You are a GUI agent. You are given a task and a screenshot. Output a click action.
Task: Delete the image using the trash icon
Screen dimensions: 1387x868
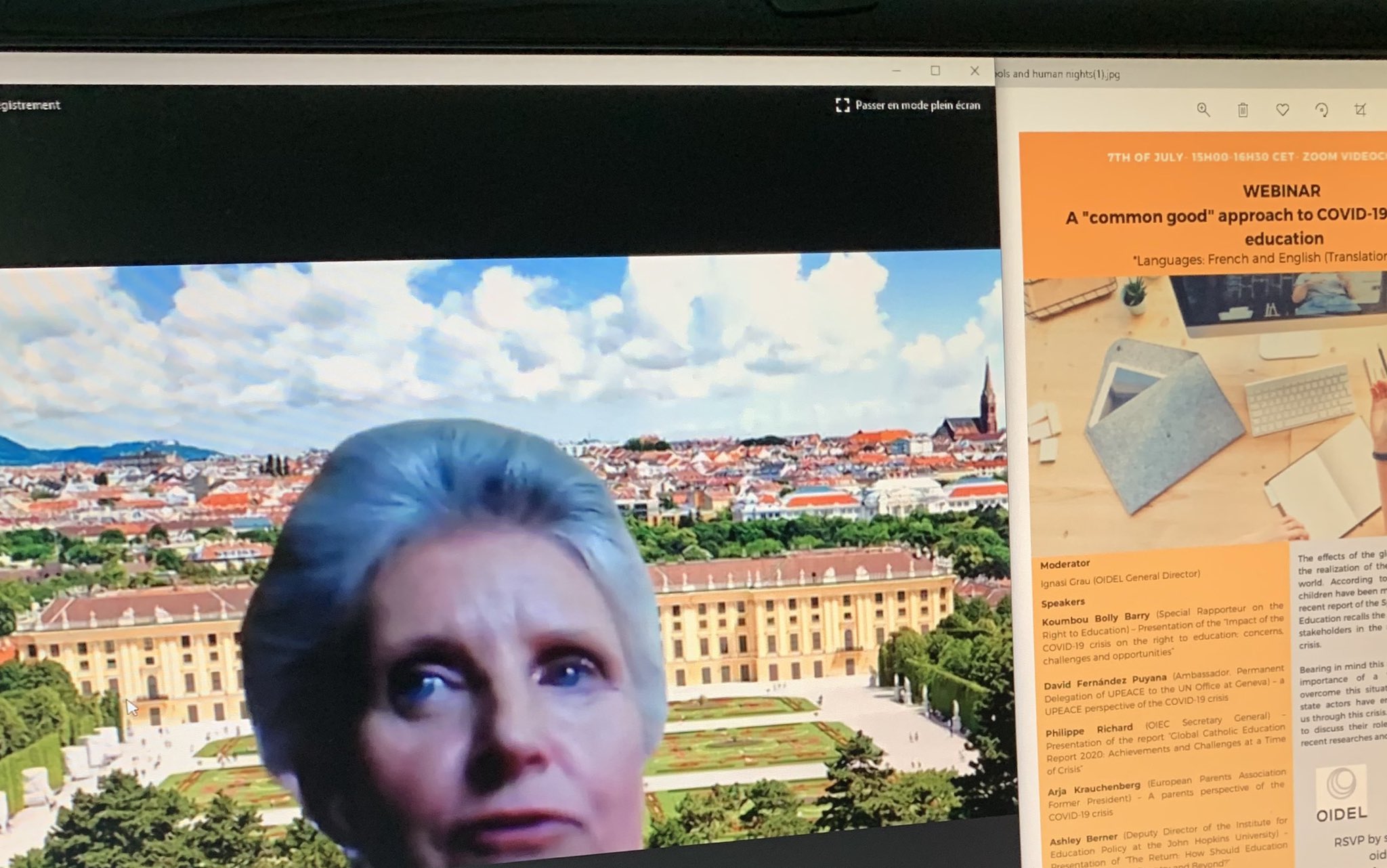1243,110
